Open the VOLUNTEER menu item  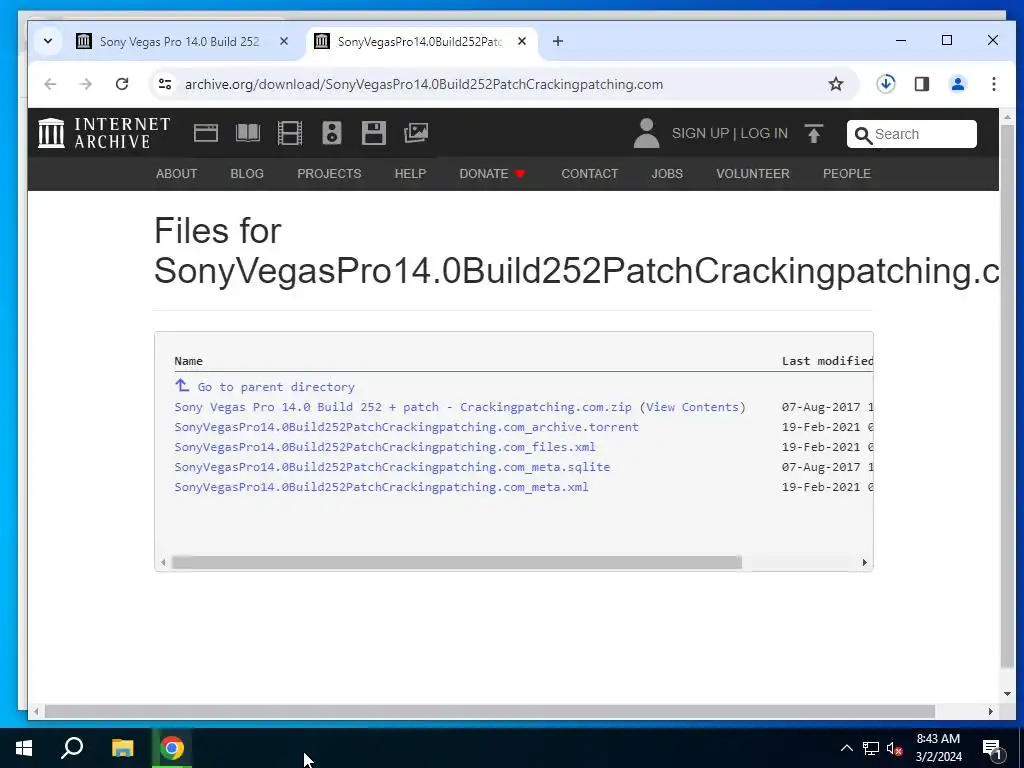752,174
